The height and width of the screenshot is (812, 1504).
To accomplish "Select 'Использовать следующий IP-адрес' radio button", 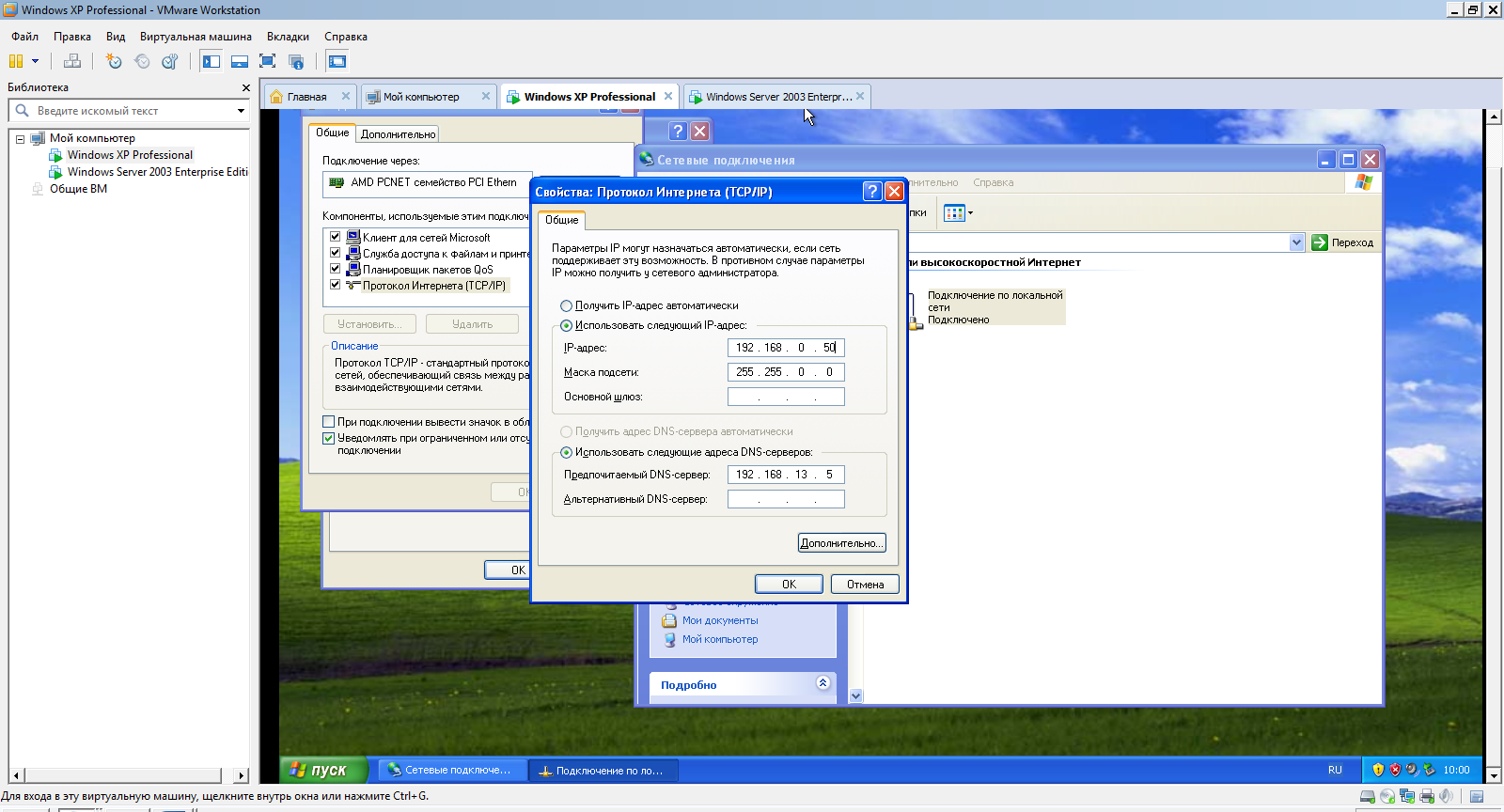I will pyautogui.click(x=566, y=325).
